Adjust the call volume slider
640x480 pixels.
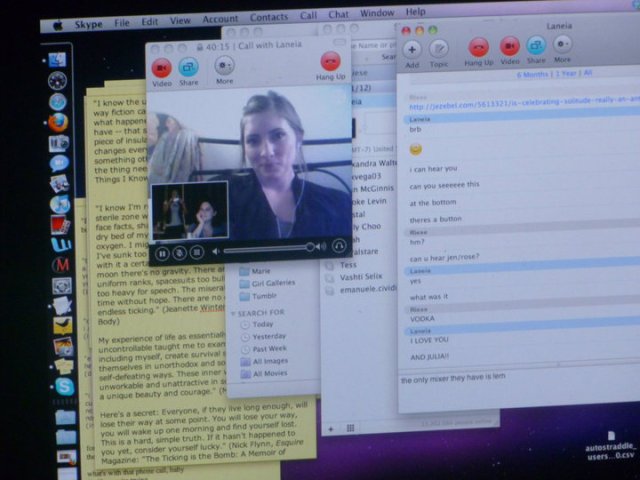pos(267,249)
